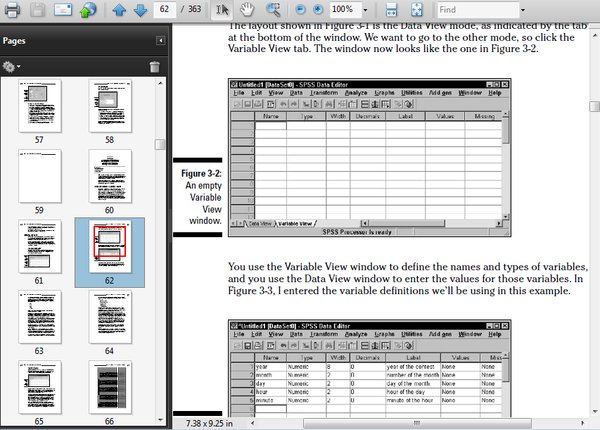Click the green upload globe icon
Image resolution: width=600 pixels, height=430 pixels.
[88, 10]
